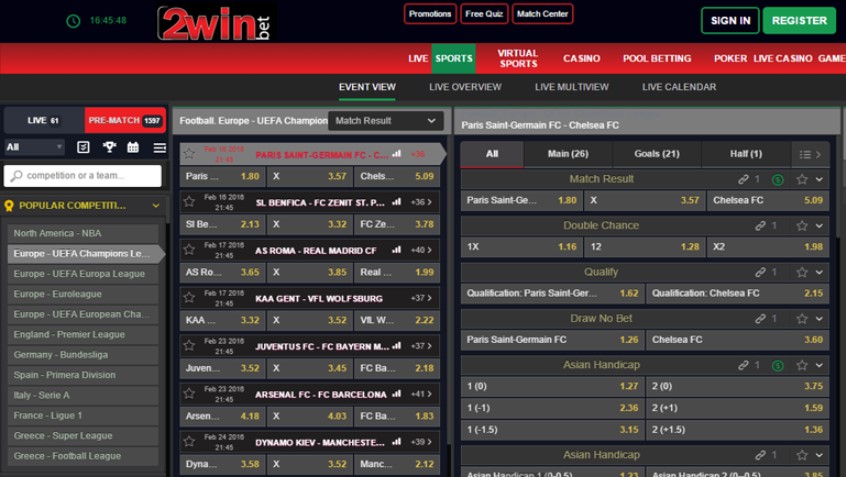This screenshot has width=846, height=477.
Task: Favorite the AS Roma match star
Action: (189, 249)
